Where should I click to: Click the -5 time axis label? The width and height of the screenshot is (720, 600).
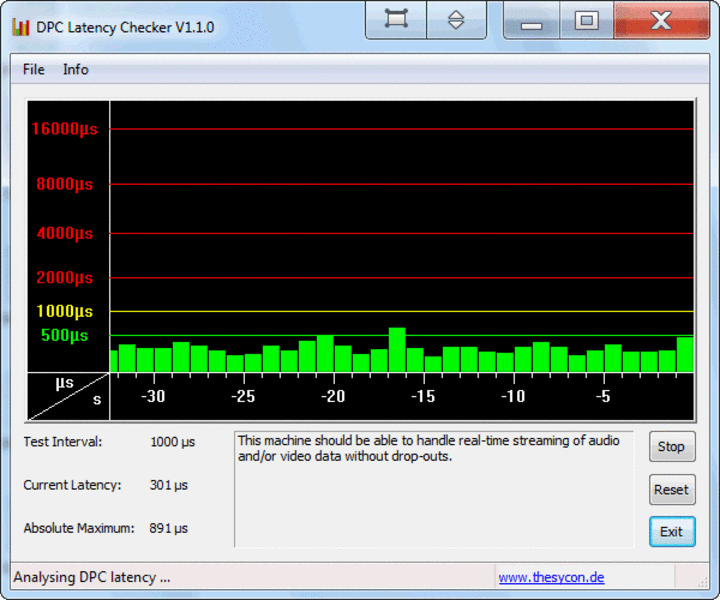pos(603,396)
